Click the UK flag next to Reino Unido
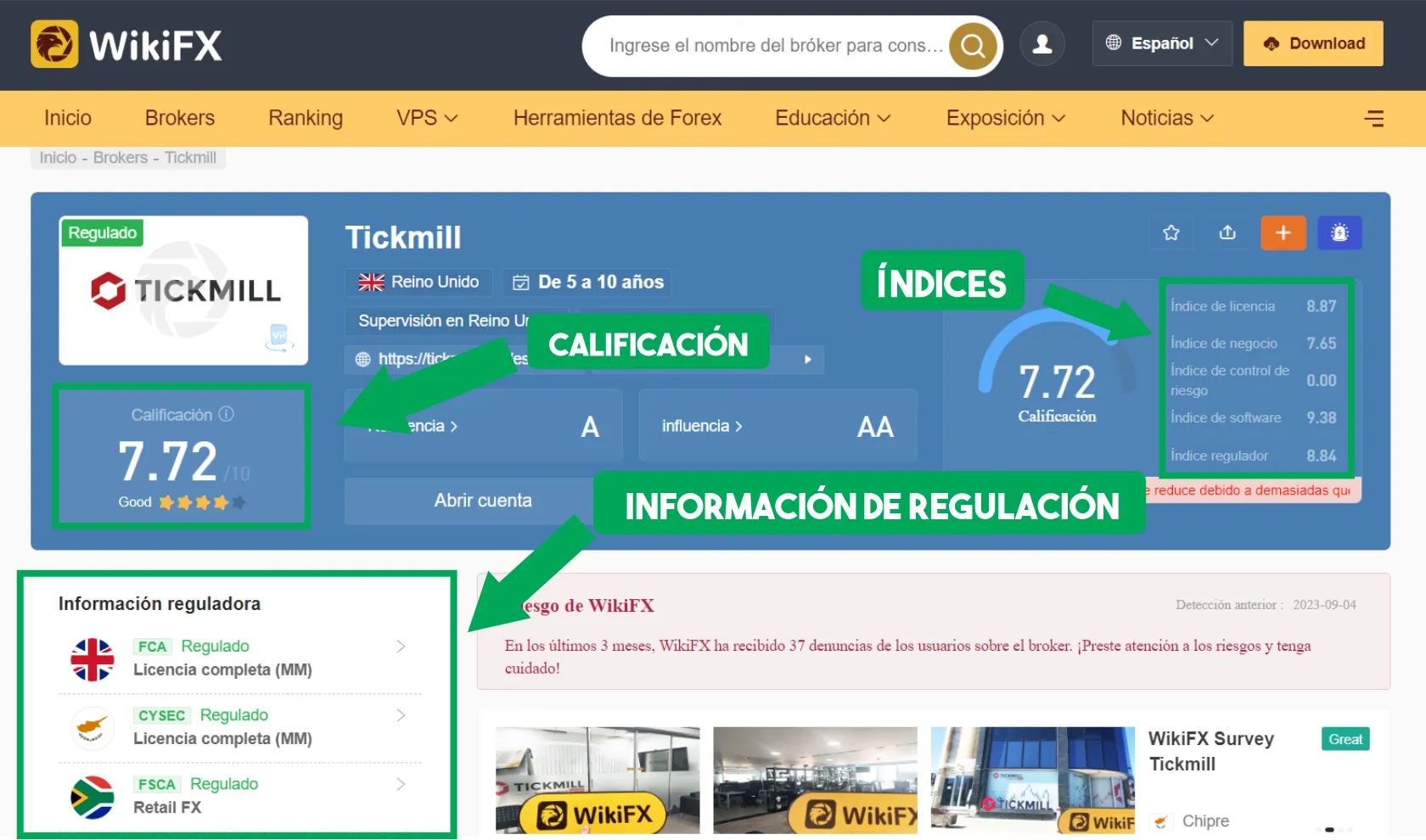Viewport: 1426px width, 840px height. (371, 283)
